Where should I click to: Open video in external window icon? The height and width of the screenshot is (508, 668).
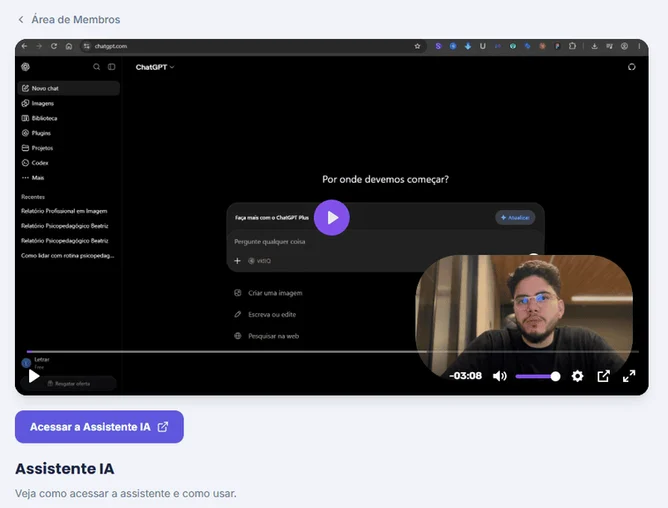click(x=603, y=376)
